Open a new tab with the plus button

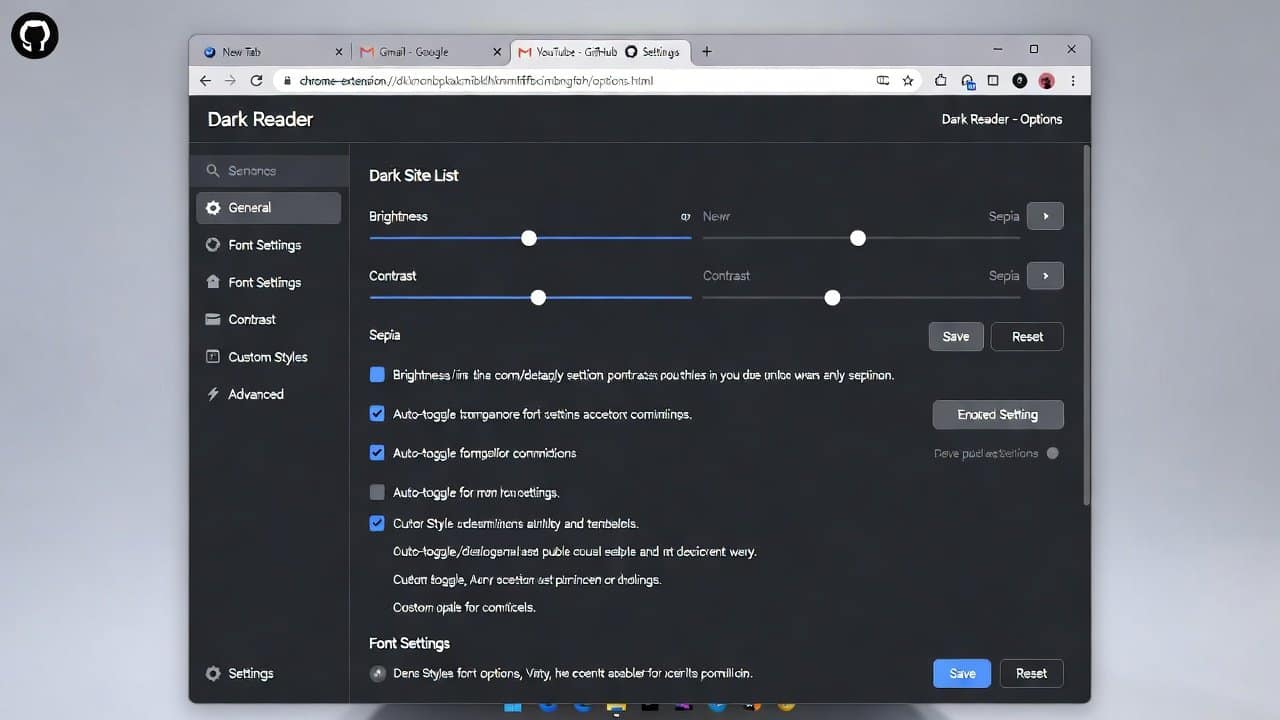(706, 51)
